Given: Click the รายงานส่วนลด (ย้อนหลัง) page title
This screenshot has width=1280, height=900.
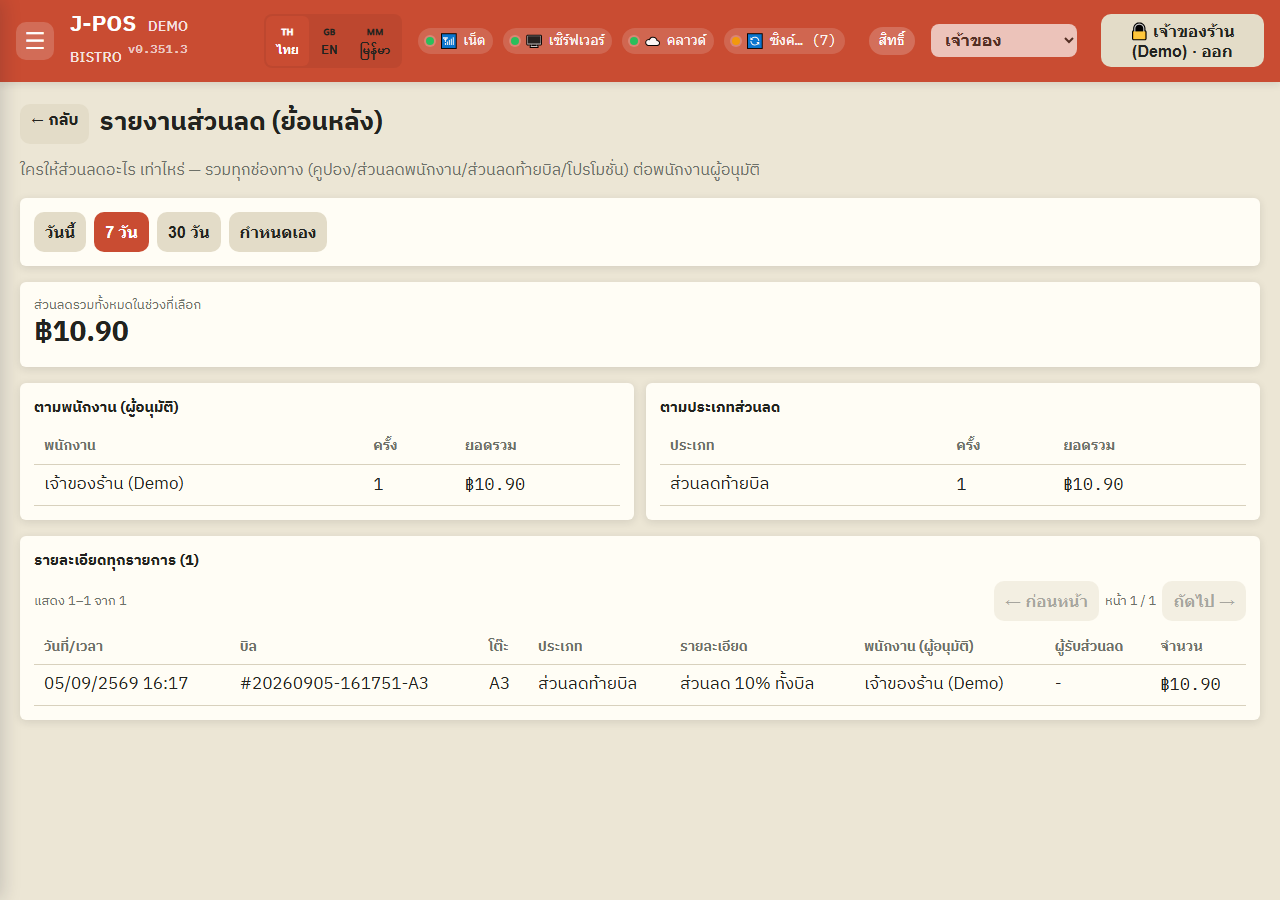Looking at the screenshot, I should click(x=241, y=122).
